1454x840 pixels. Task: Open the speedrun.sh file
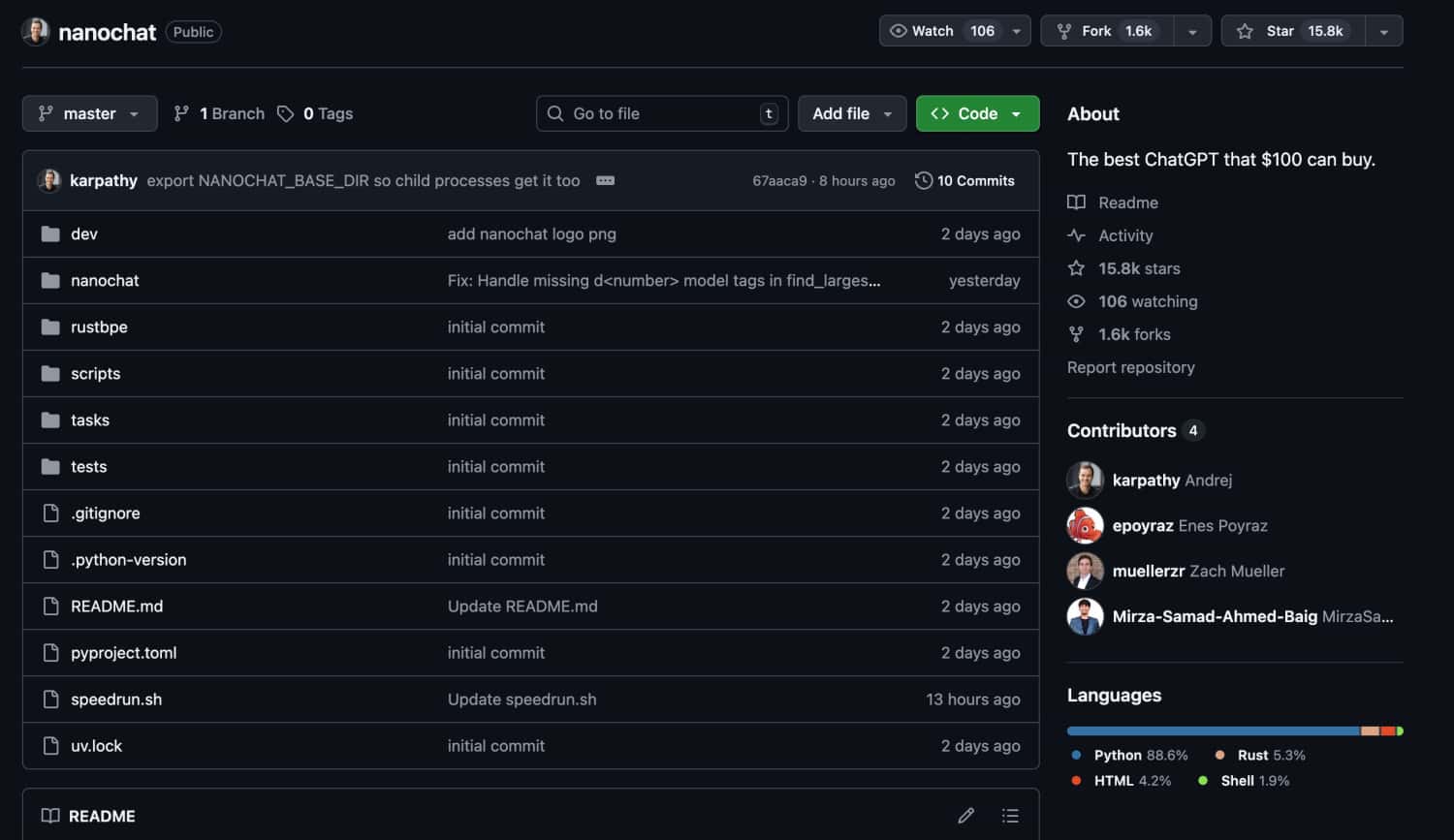pyautogui.click(x=116, y=700)
